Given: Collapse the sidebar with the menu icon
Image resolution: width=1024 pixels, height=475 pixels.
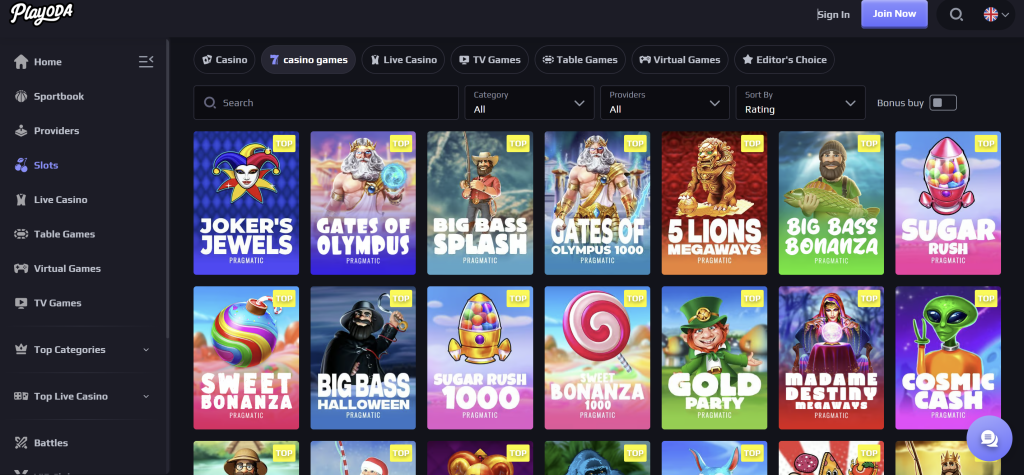Looking at the screenshot, I should (146, 62).
